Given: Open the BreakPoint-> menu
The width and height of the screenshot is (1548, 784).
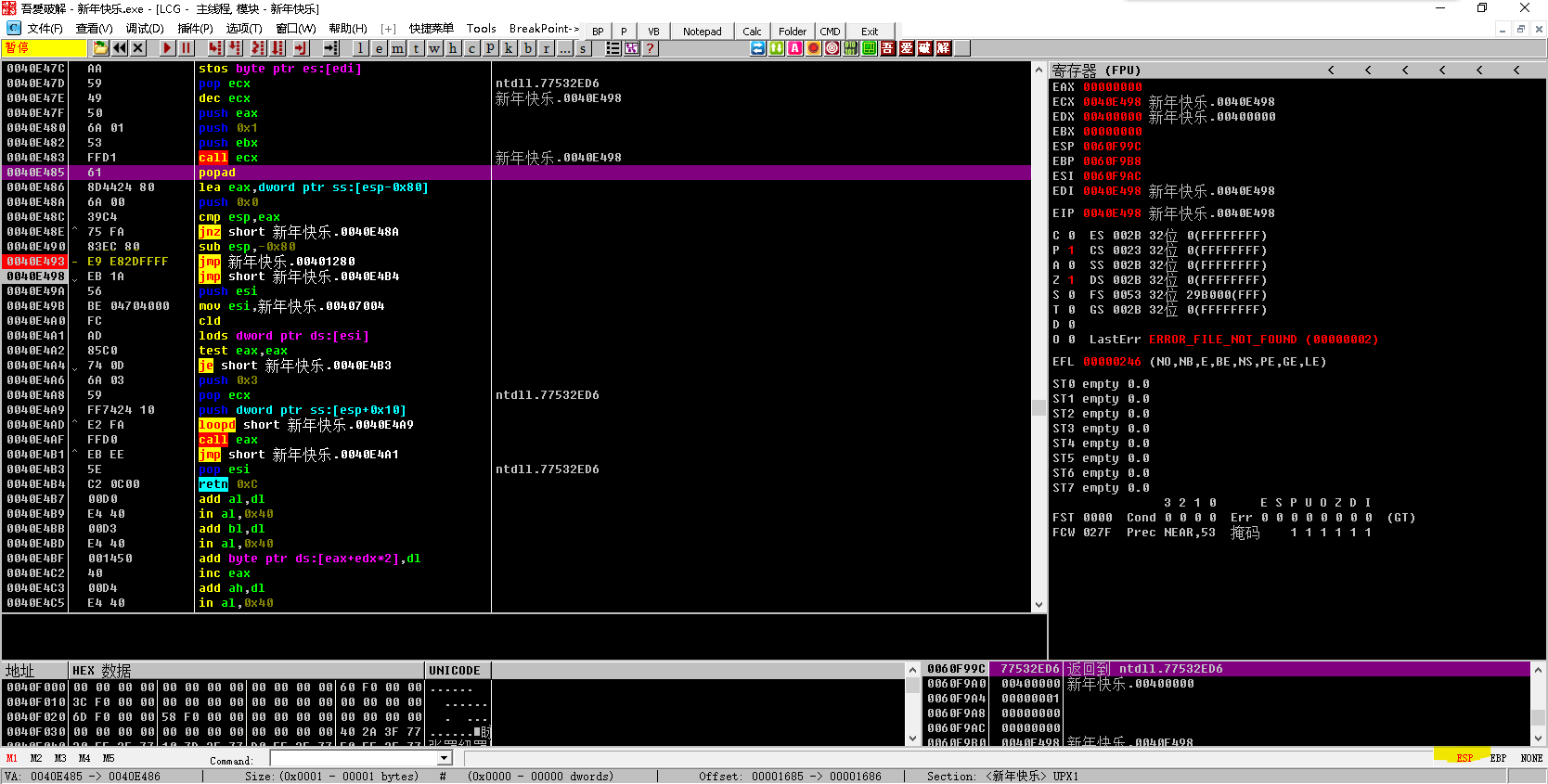Looking at the screenshot, I should pyautogui.click(x=544, y=29).
